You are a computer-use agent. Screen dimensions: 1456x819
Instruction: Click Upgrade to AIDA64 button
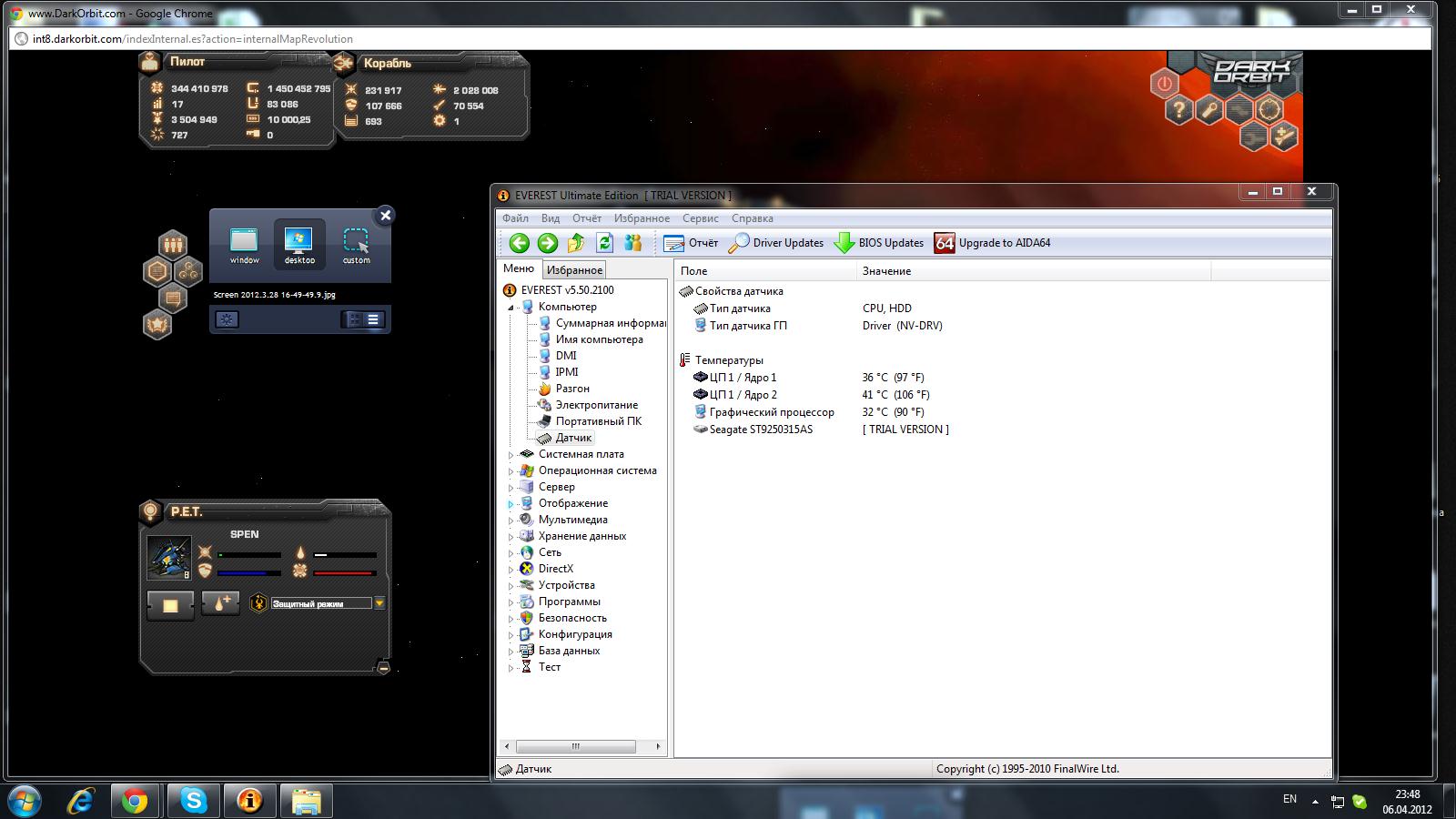click(993, 243)
